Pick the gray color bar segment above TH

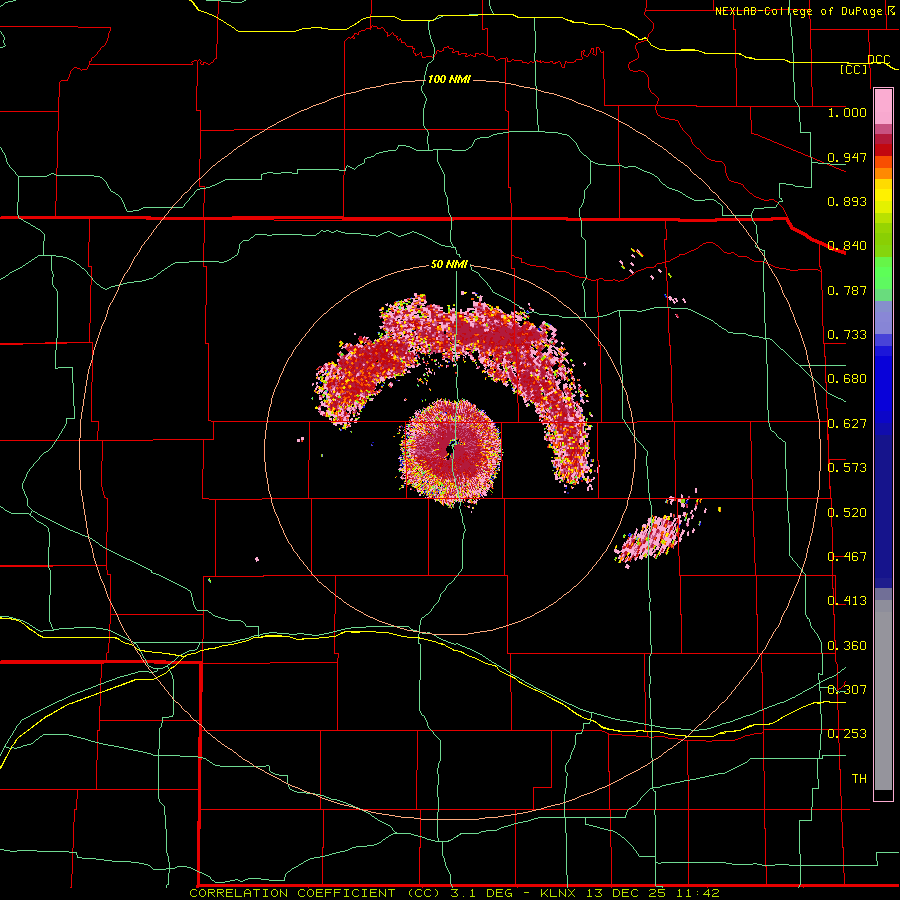click(883, 695)
